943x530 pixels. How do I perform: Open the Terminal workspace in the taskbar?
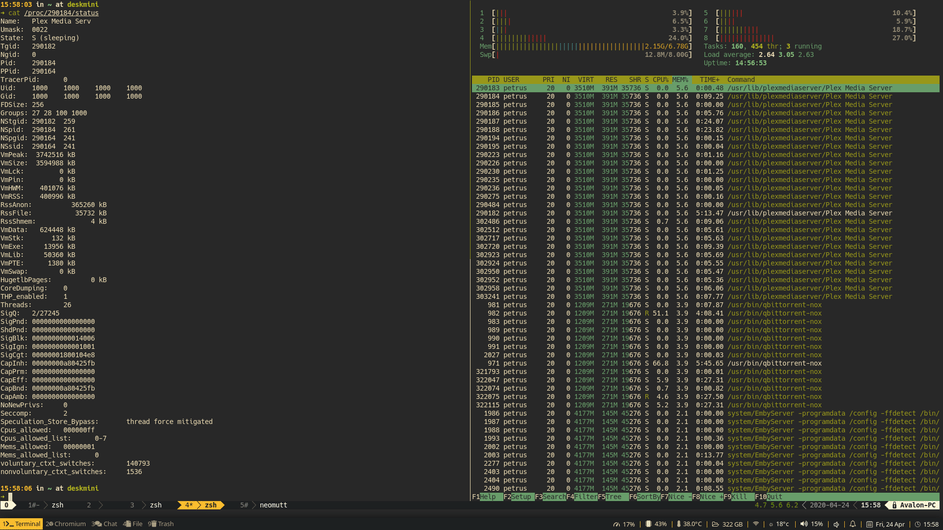[x=22, y=524]
